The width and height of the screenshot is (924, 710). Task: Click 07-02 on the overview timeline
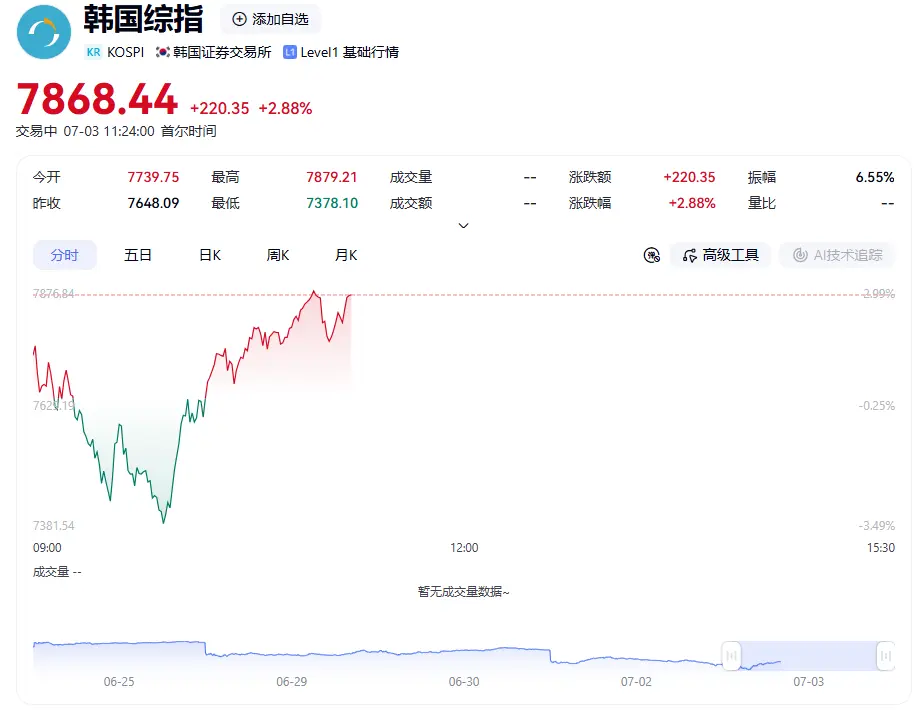pos(636,682)
